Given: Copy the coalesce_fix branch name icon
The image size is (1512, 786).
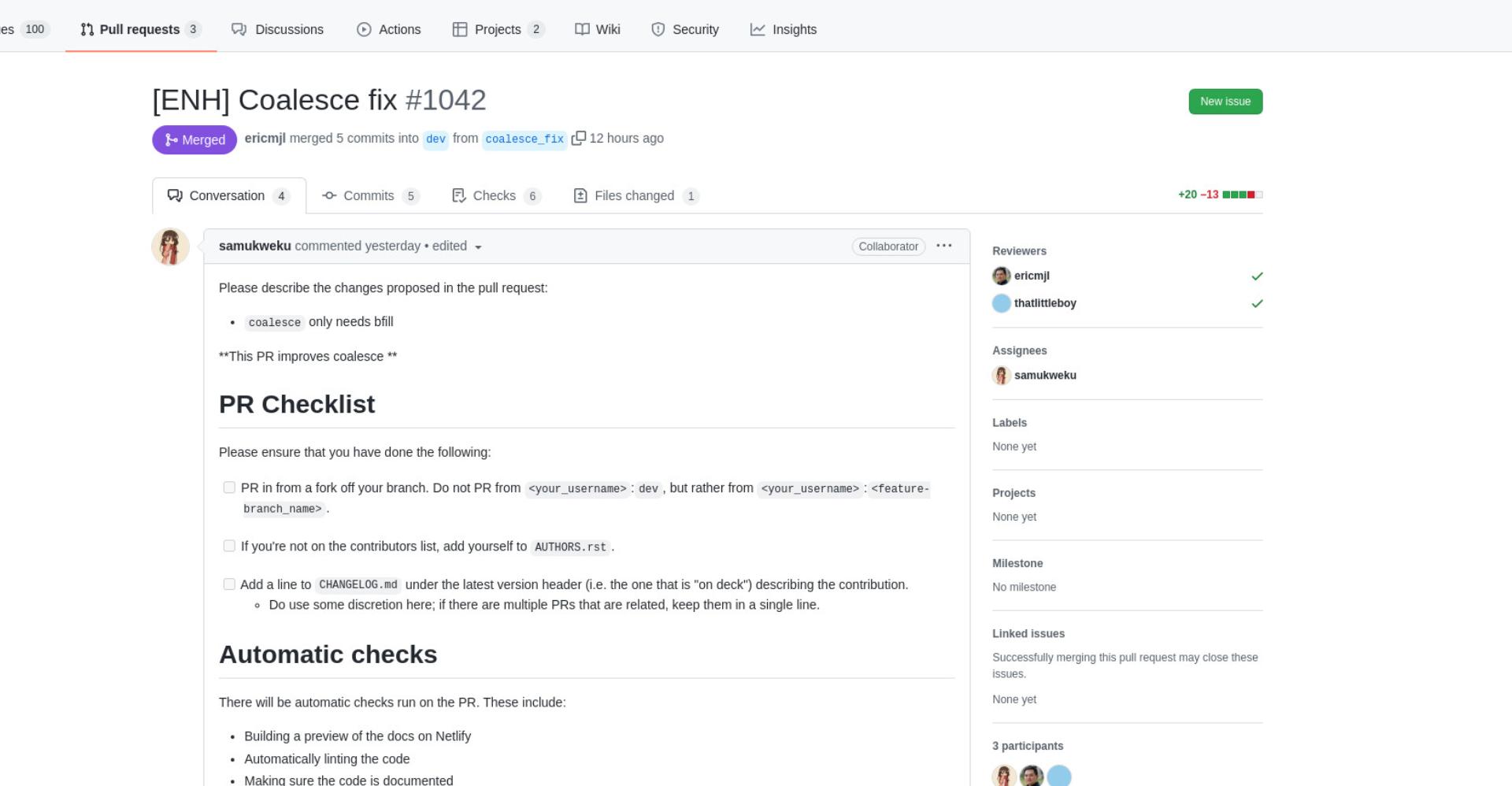Looking at the screenshot, I should tap(578, 139).
